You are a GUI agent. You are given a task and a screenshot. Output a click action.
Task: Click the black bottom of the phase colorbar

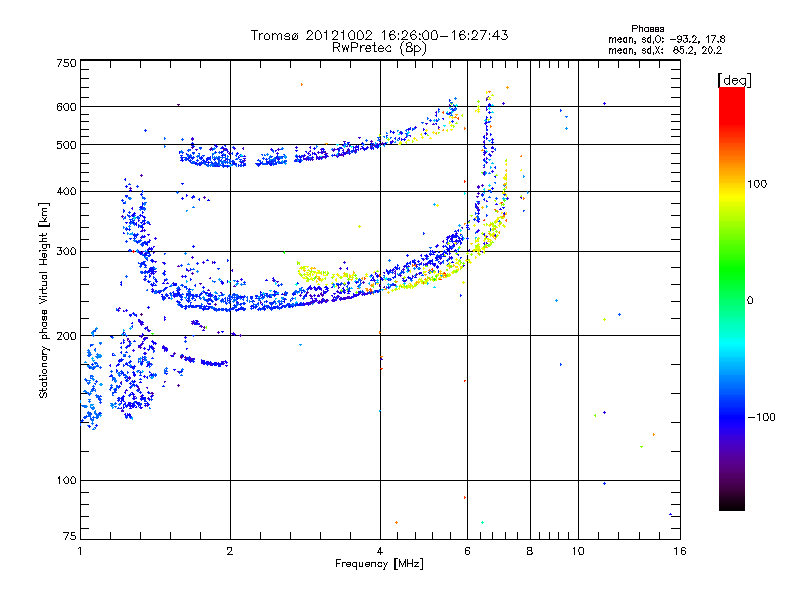click(x=732, y=503)
